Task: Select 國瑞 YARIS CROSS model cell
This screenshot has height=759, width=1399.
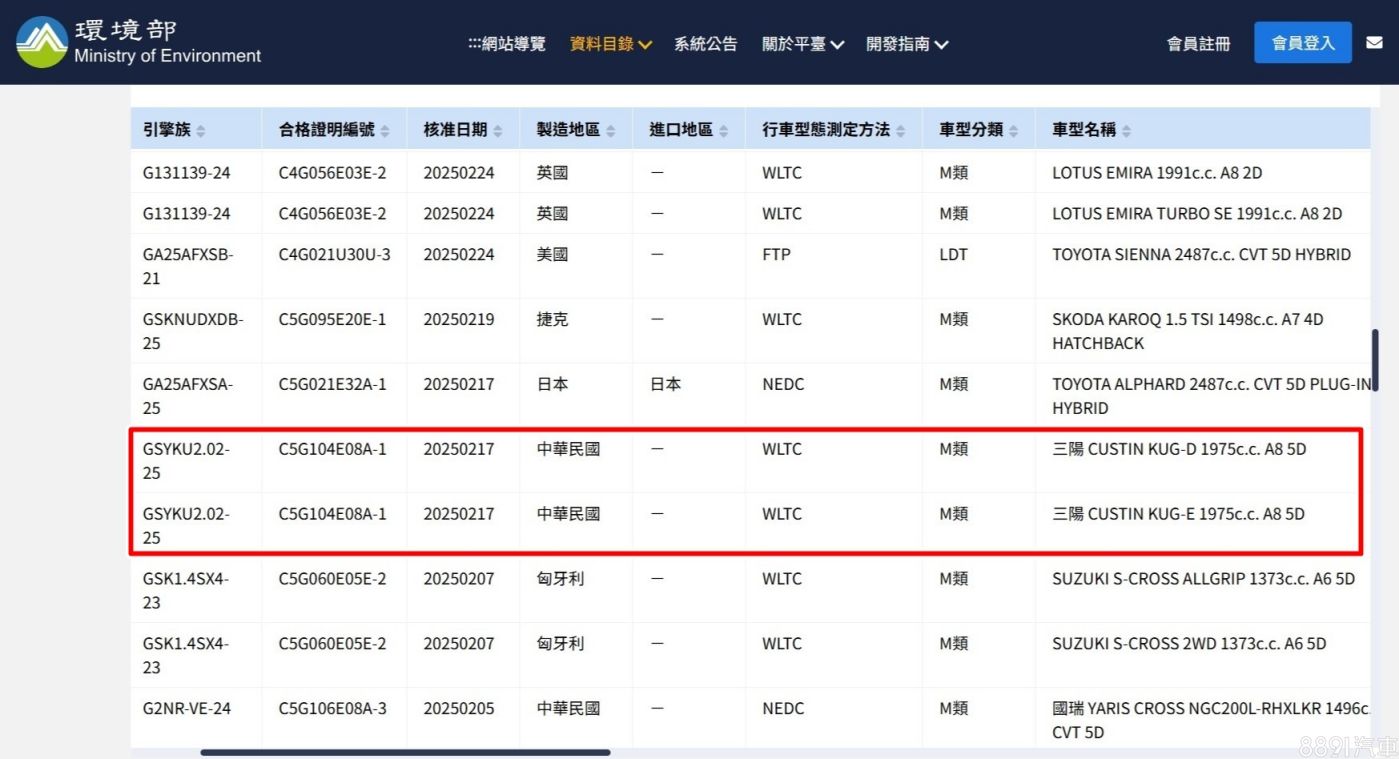Action: click(x=1210, y=720)
